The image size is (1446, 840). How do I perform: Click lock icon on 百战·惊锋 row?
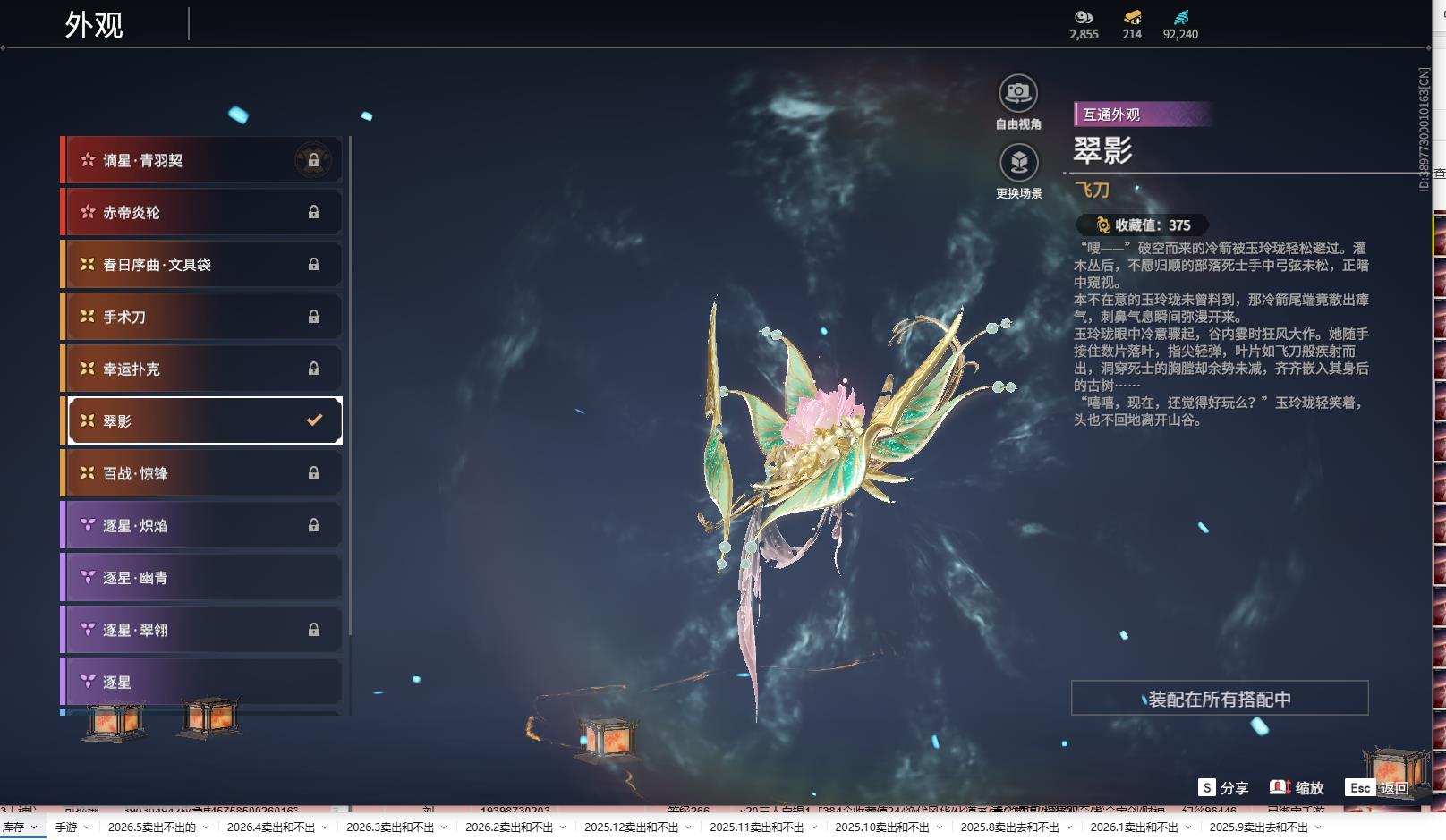(314, 473)
